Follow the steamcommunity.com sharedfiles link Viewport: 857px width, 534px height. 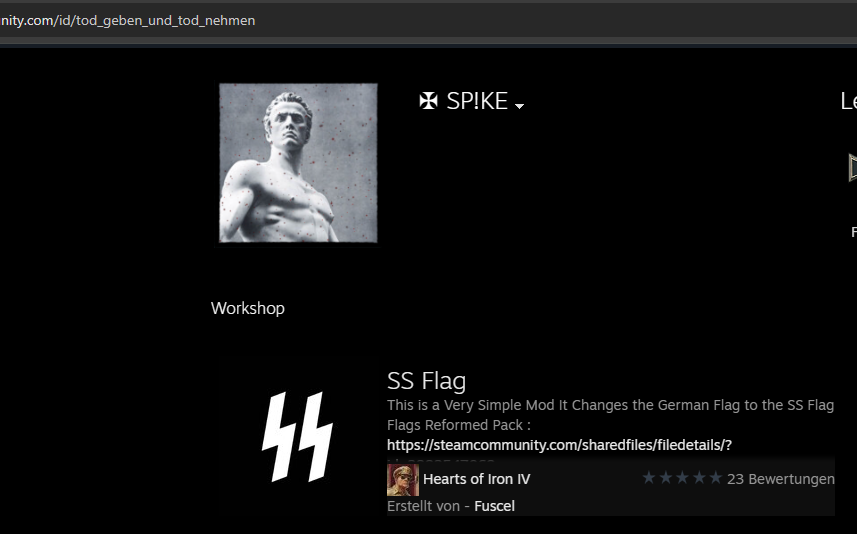pyautogui.click(x=559, y=445)
